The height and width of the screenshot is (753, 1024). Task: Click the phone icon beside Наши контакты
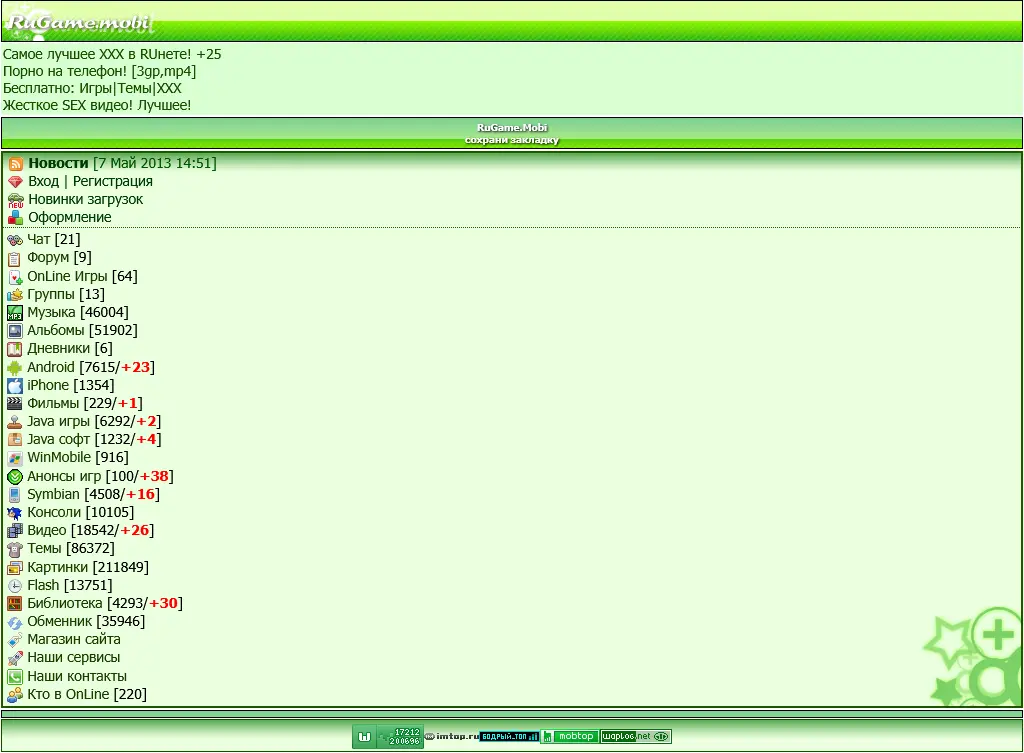coord(14,677)
